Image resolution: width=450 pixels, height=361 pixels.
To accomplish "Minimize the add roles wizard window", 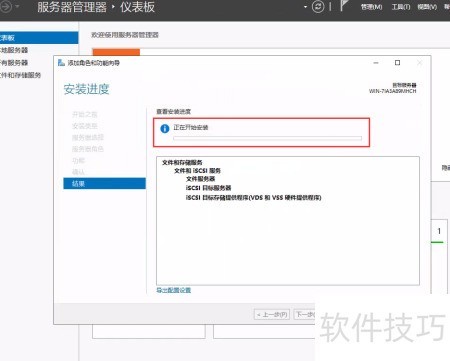I will pos(376,63).
